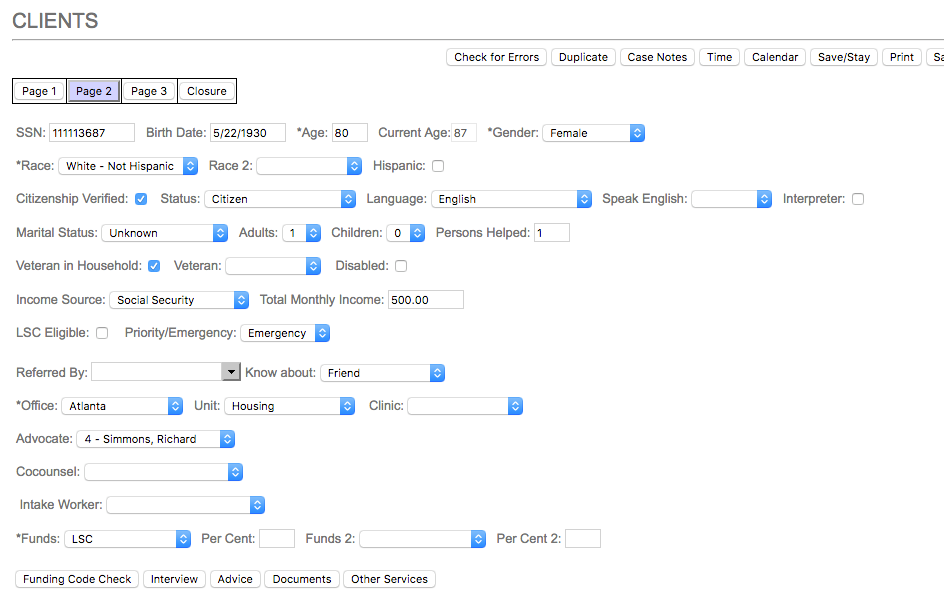This screenshot has width=944, height=597.
Task: Tick the Interpreter checkbox
Action: point(858,199)
